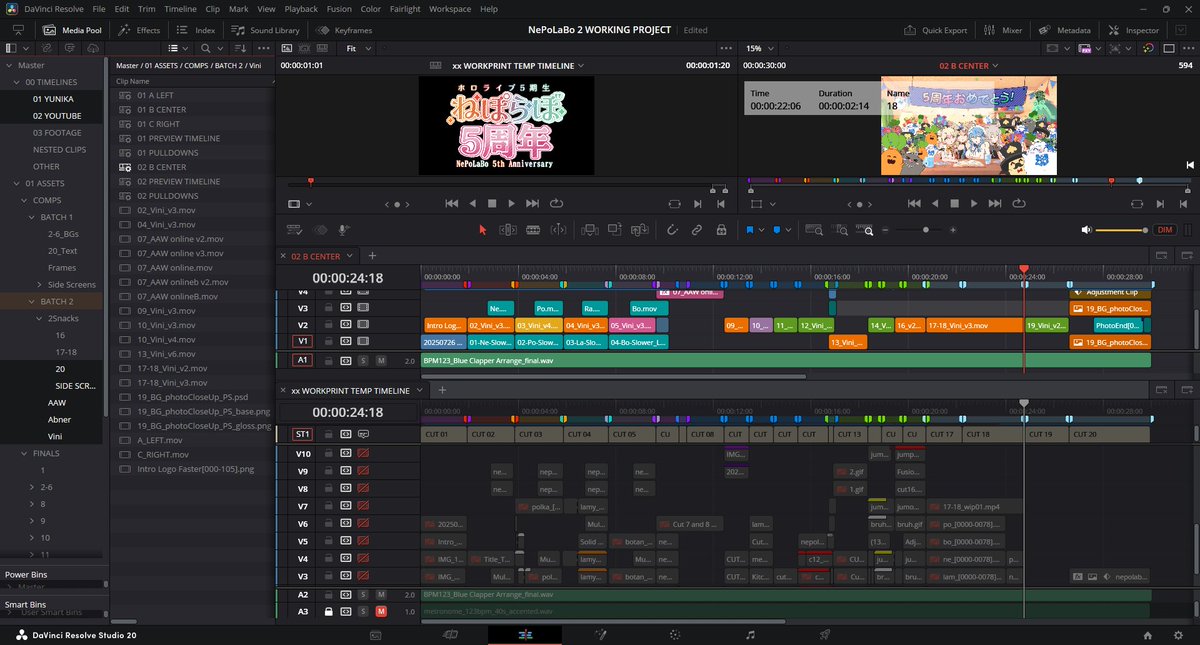Image resolution: width=1200 pixels, height=645 pixels.
Task: Open the Playback menu
Action: (x=301, y=9)
